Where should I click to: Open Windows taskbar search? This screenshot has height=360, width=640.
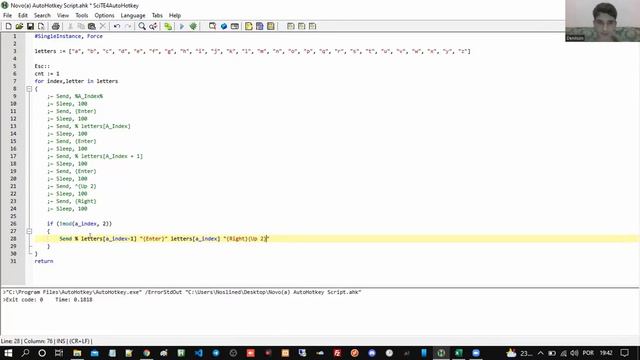pyautogui.click(x=25, y=353)
